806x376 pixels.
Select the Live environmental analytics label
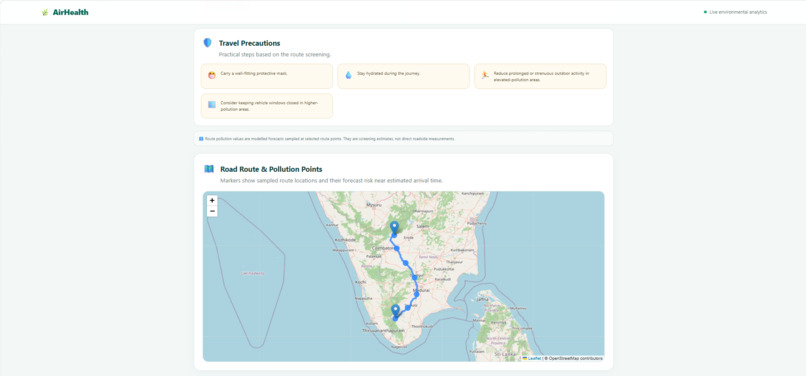738,12
